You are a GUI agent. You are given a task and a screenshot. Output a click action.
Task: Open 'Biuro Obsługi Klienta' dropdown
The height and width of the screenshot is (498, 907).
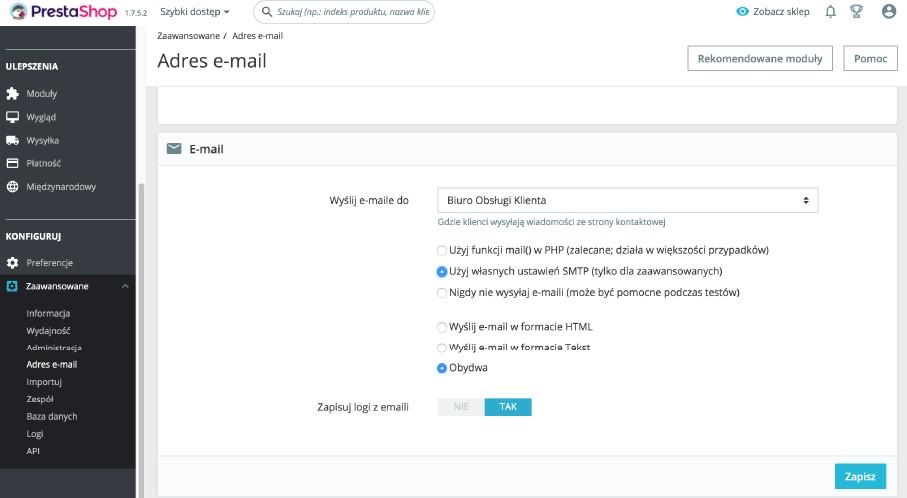[627, 200]
